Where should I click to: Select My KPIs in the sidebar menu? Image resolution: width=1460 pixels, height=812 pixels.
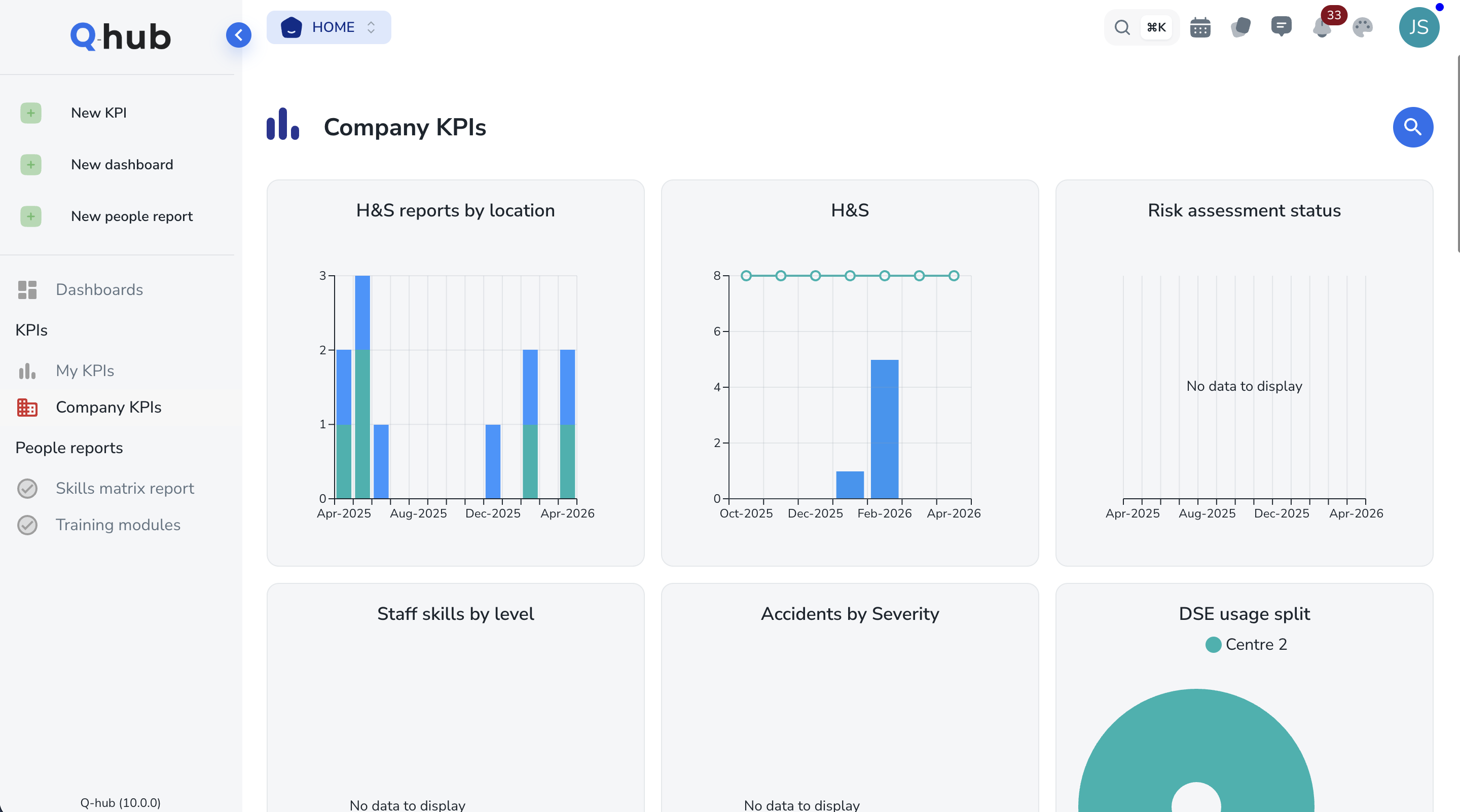coord(85,371)
